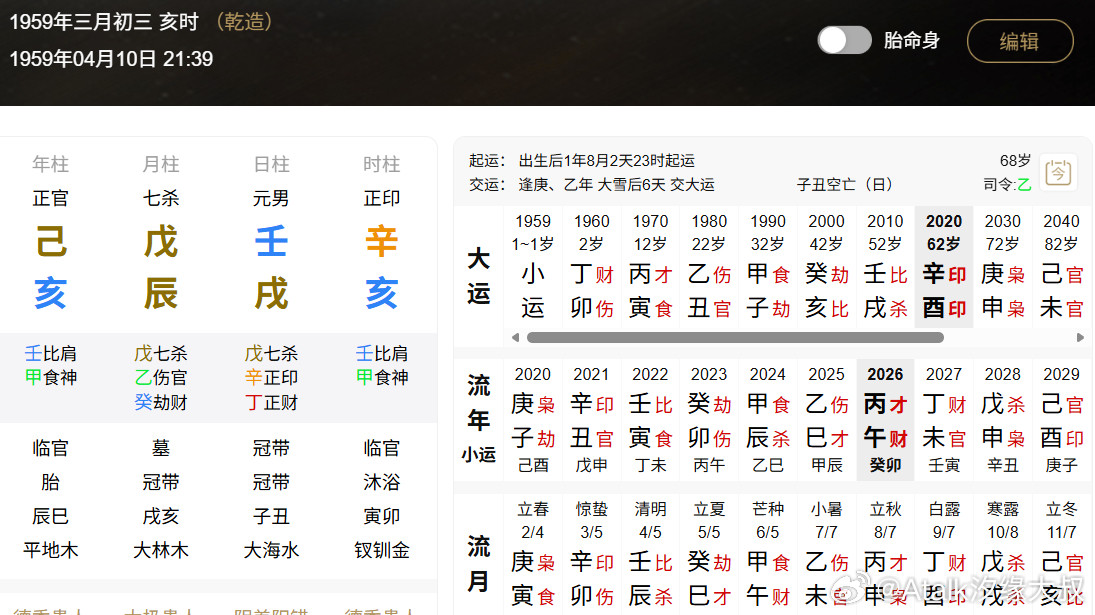Select 流月 立夏 5/5 column
1095x615 pixels.
coord(709,554)
